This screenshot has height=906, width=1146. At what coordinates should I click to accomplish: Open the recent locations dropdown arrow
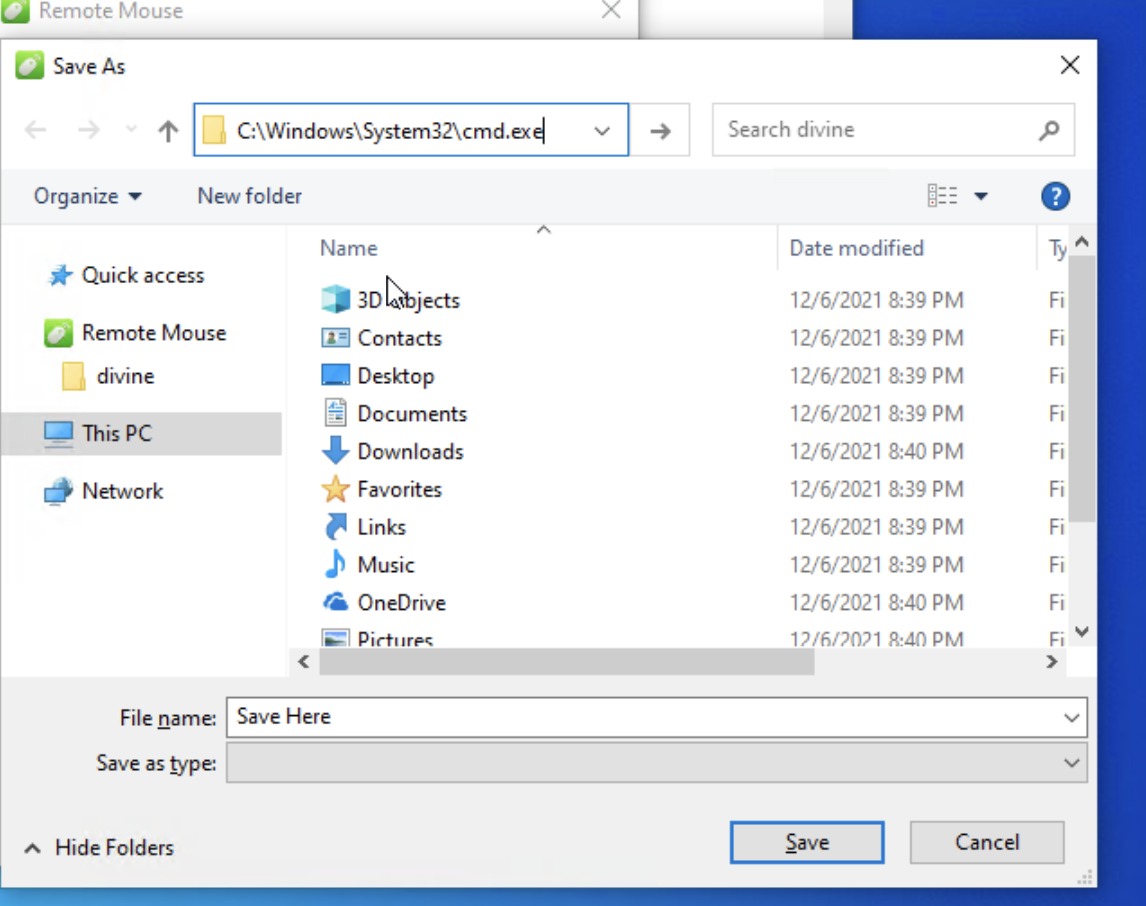coord(131,130)
